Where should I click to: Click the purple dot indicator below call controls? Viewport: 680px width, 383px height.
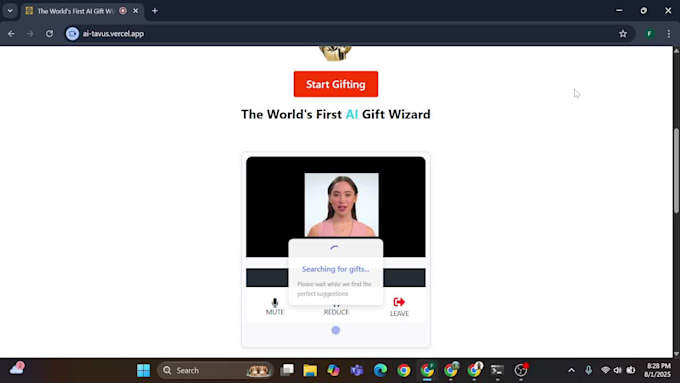(x=336, y=330)
